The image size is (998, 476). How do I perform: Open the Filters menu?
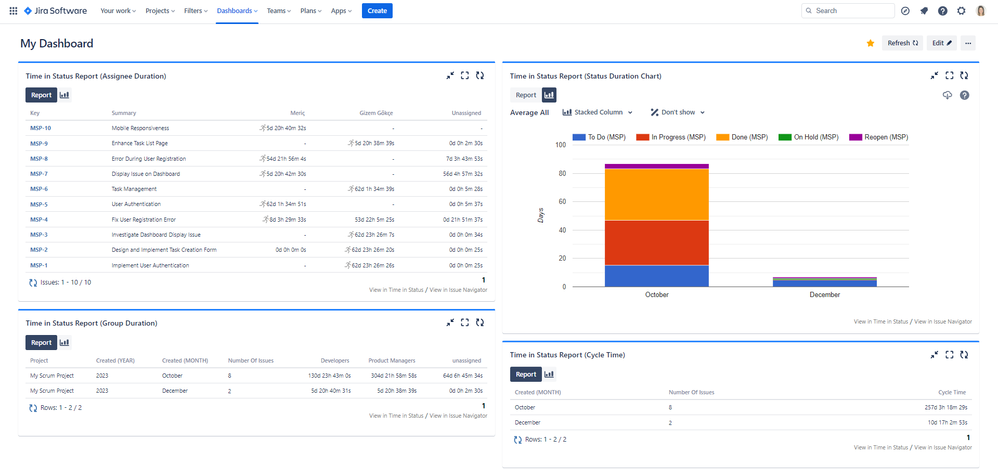pos(197,11)
